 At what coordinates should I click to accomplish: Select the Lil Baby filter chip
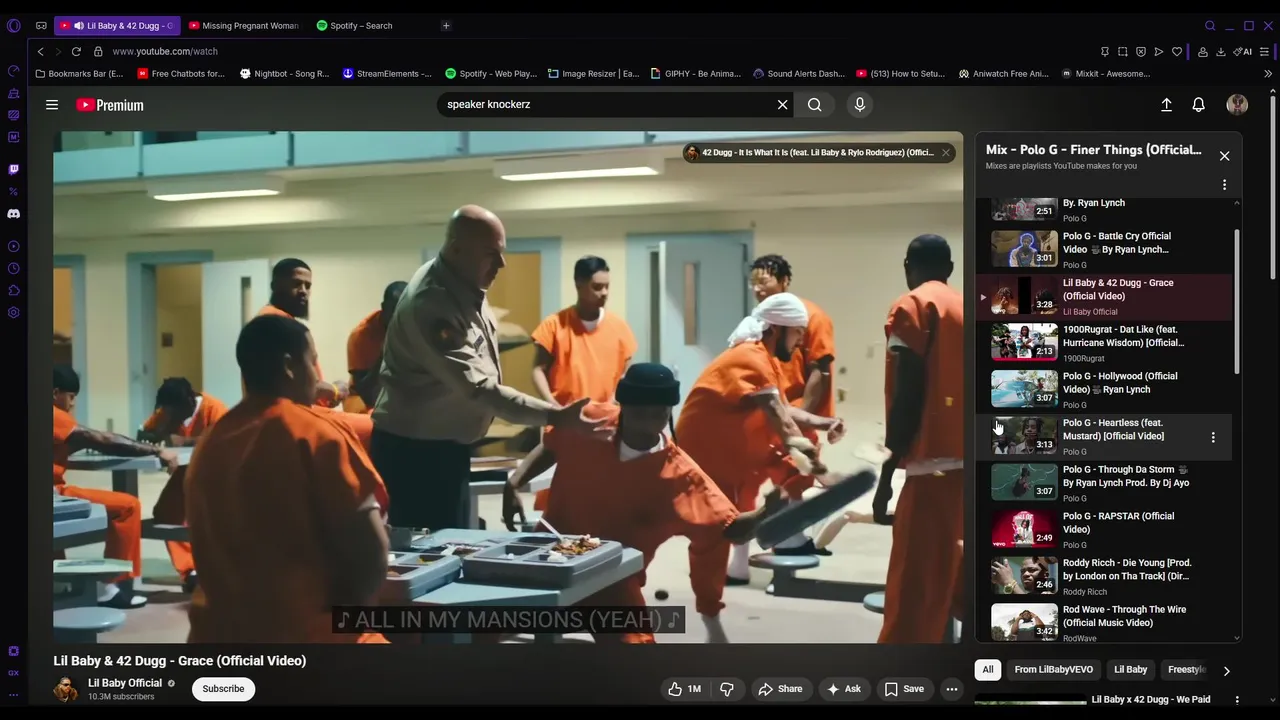(1130, 670)
